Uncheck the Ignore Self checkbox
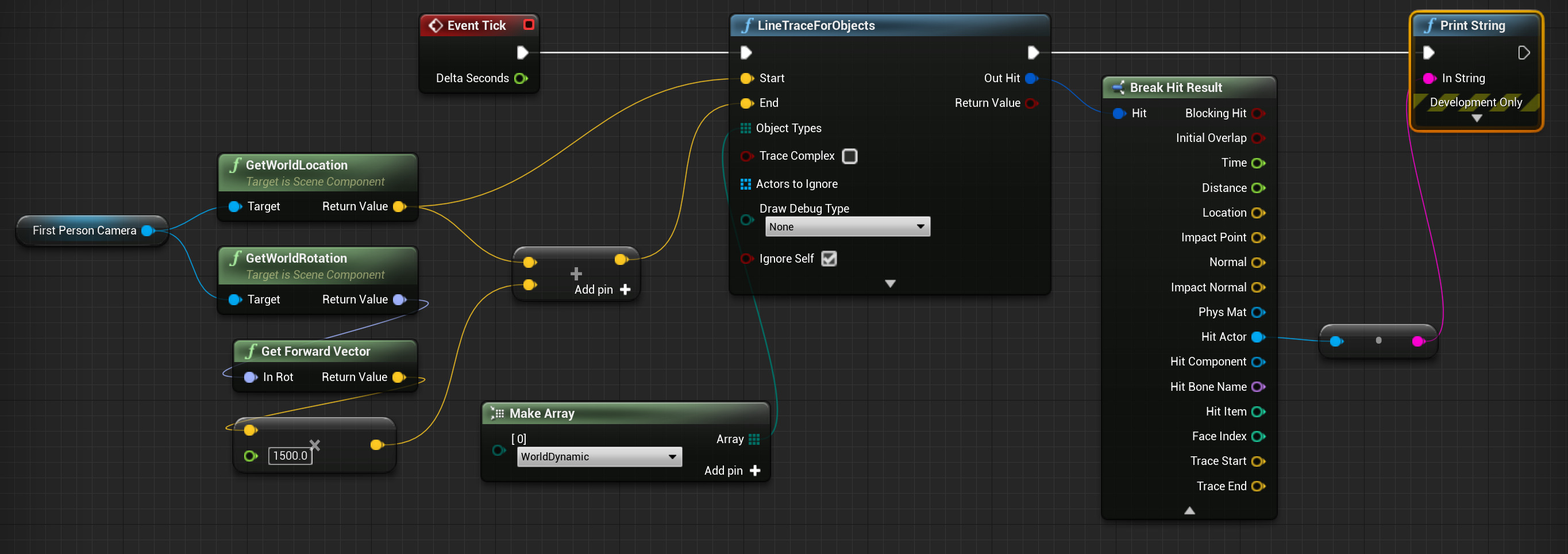 coord(829,259)
